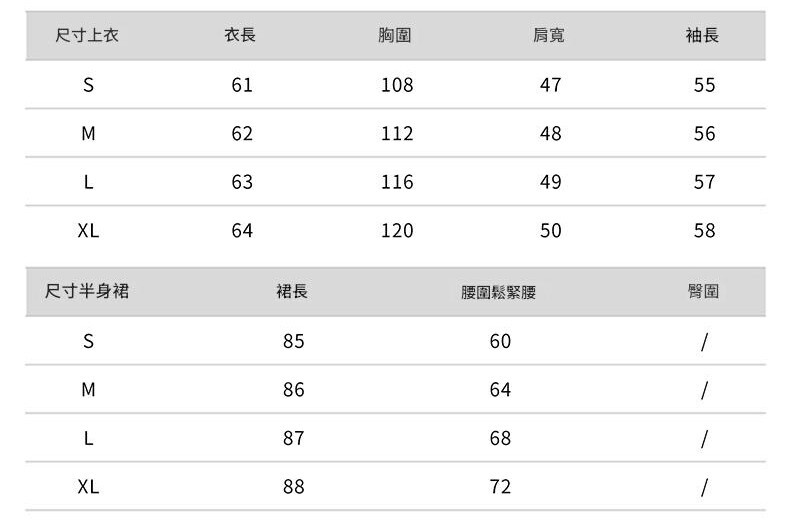This screenshot has width=790, height=526.
Task: Select chest value 108 for top size S
Action: tap(397, 85)
